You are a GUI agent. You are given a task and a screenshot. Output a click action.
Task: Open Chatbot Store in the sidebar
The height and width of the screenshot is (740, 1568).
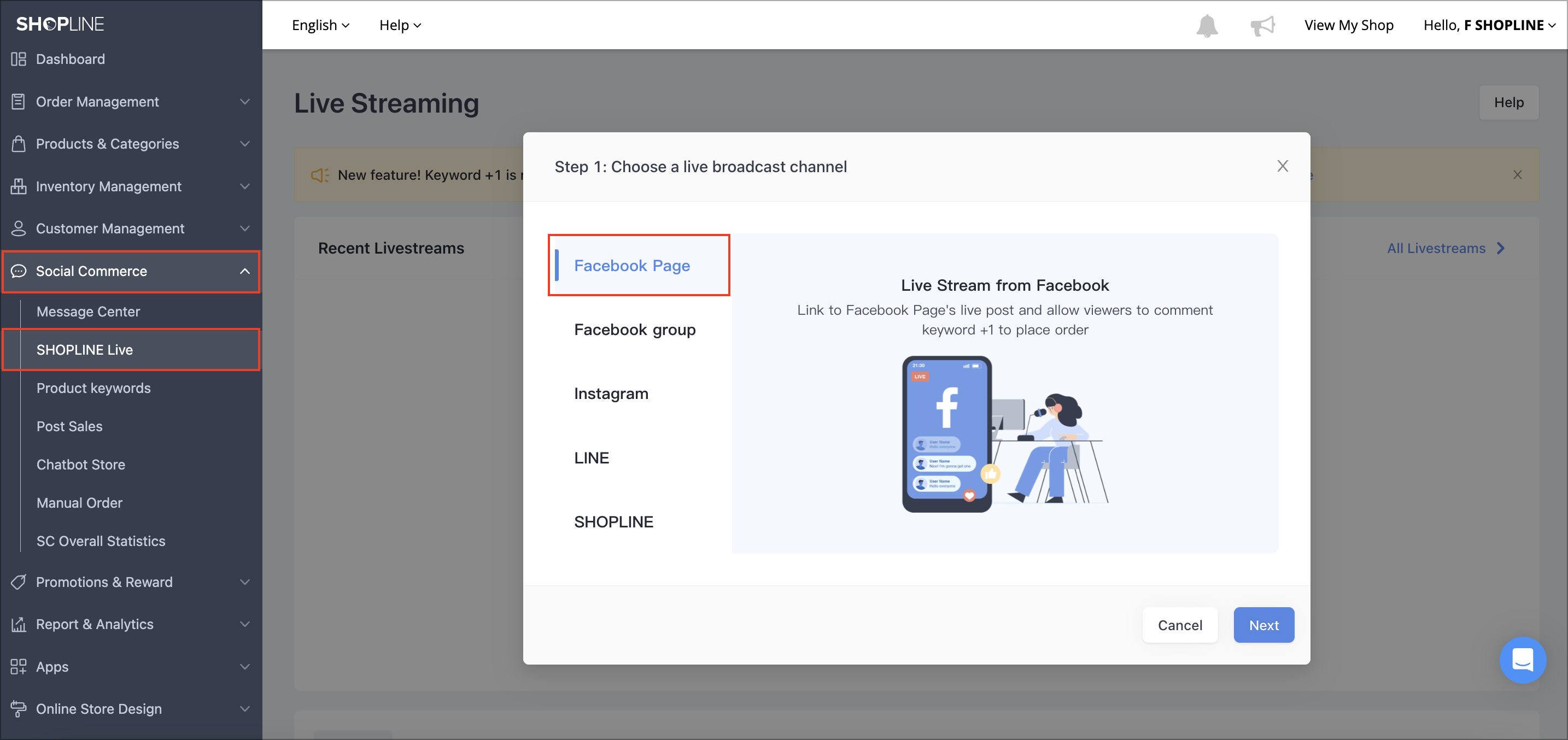coord(81,465)
